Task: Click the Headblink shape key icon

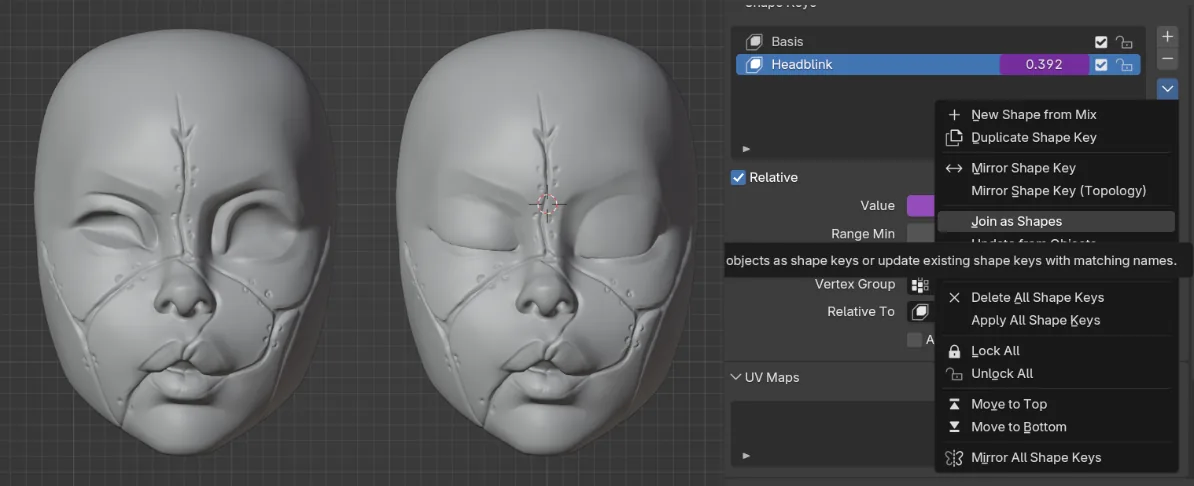Action: [754, 65]
